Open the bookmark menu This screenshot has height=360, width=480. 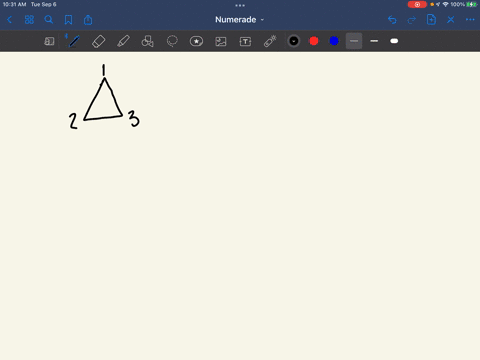(68, 20)
